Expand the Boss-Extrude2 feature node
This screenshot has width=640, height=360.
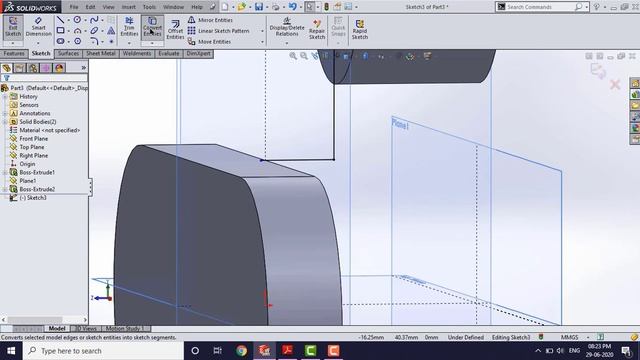(5, 189)
